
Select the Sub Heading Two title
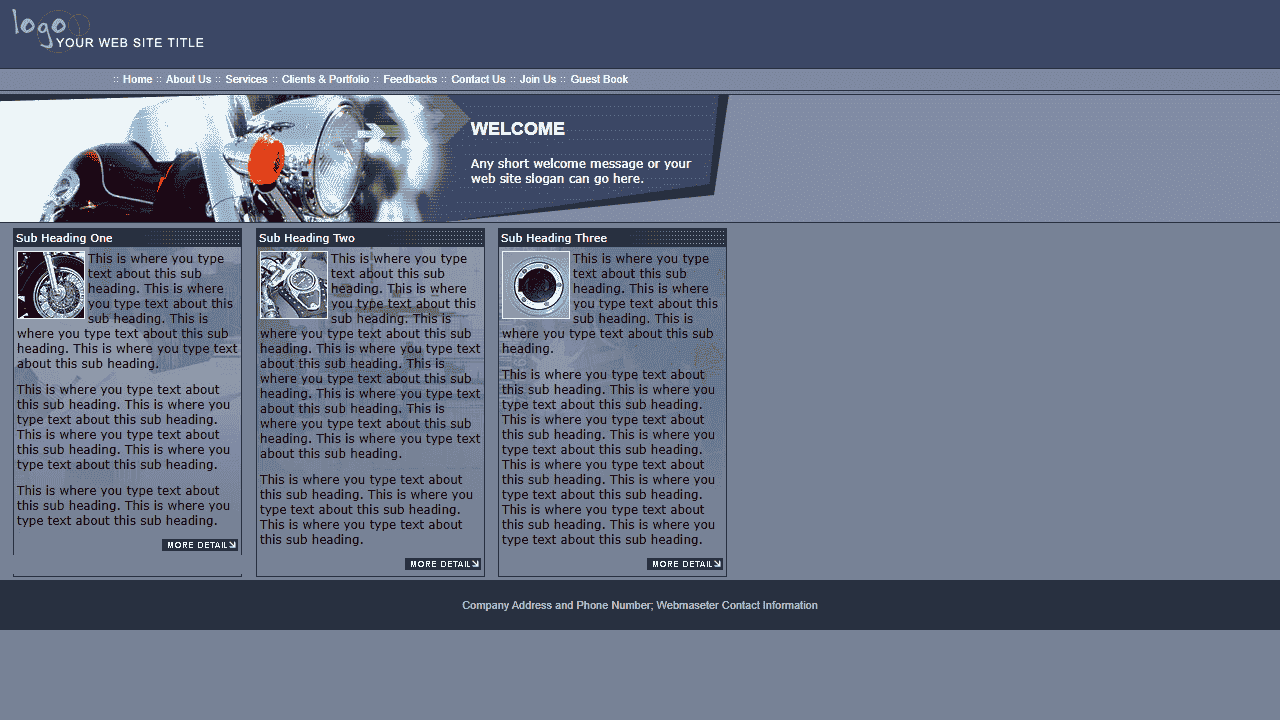pos(307,238)
